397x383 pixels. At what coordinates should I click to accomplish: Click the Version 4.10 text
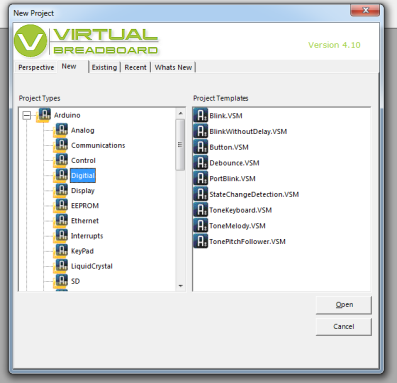[x=334, y=45]
